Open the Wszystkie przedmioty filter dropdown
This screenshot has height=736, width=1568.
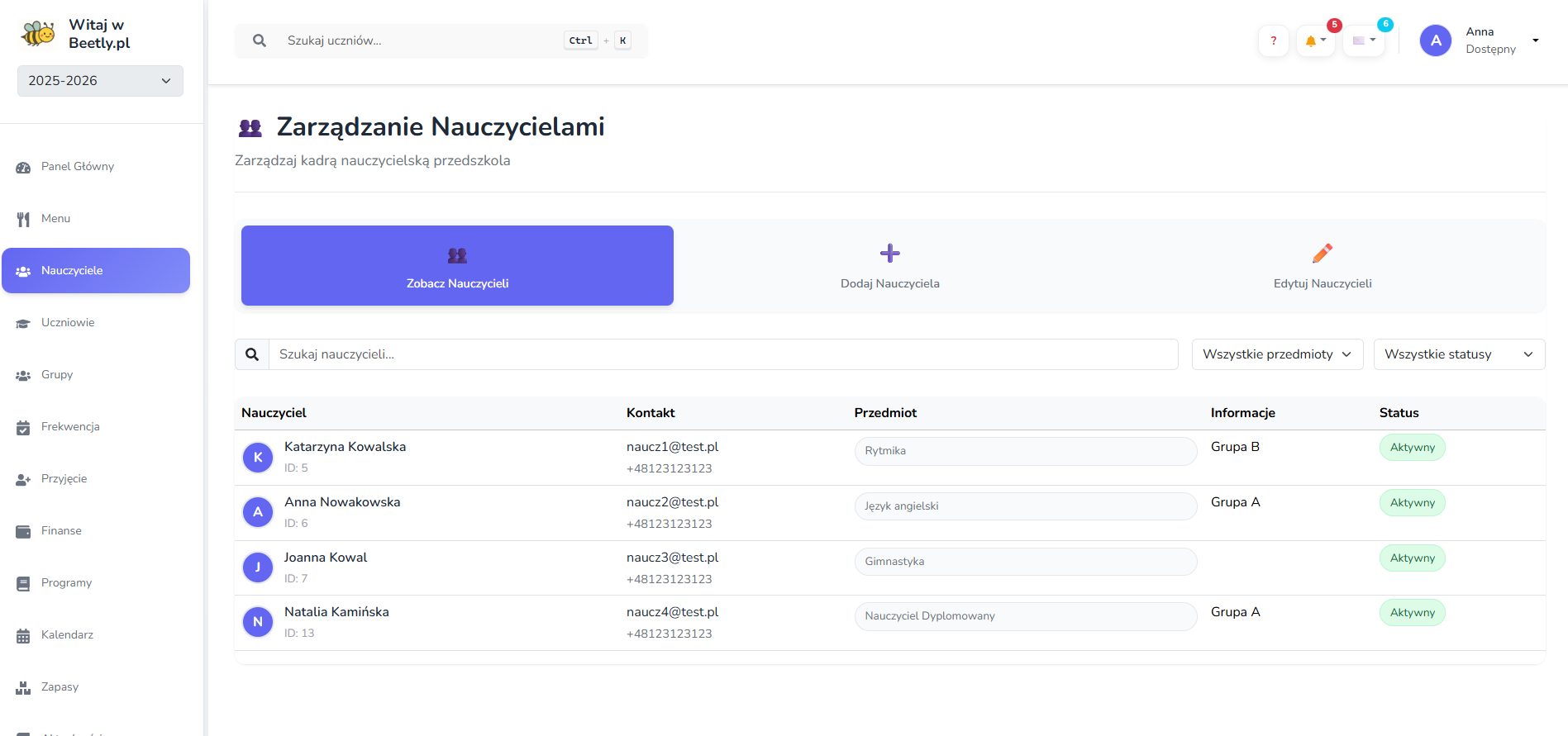pos(1277,354)
